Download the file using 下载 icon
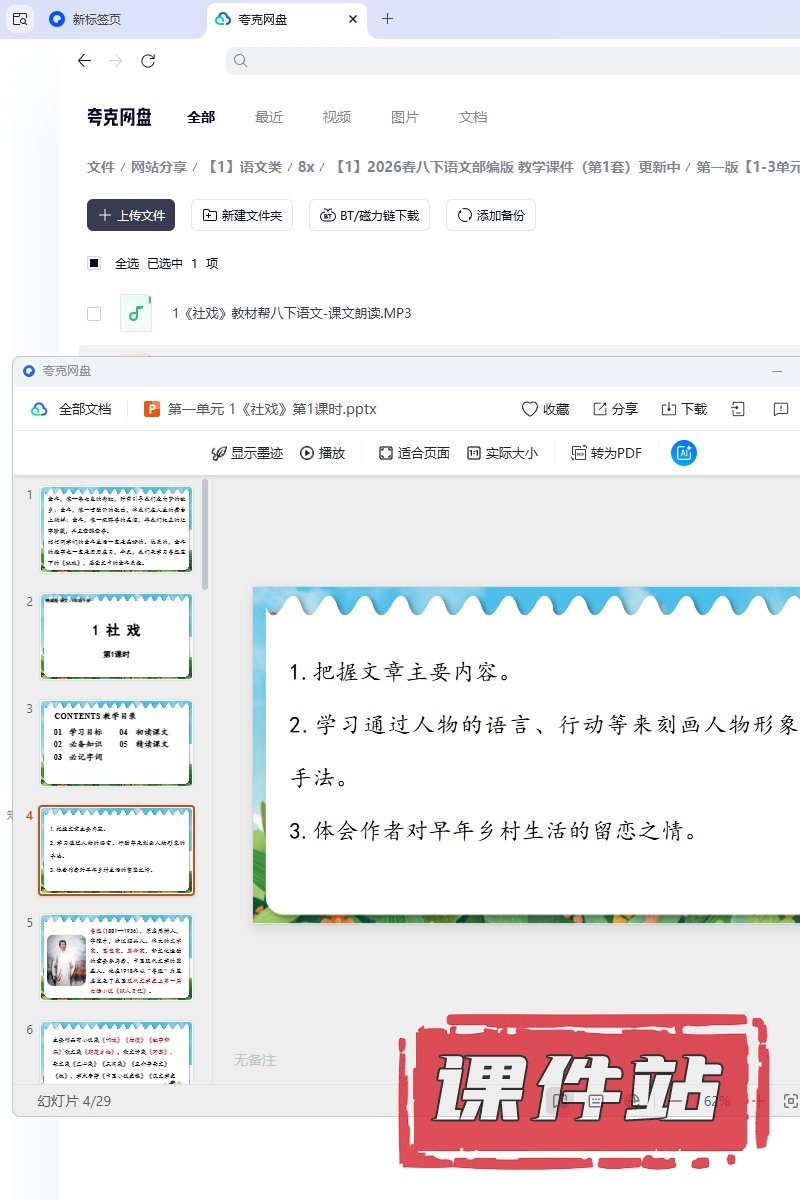800x1200 pixels. pyautogui.click(x=684, y=409)
